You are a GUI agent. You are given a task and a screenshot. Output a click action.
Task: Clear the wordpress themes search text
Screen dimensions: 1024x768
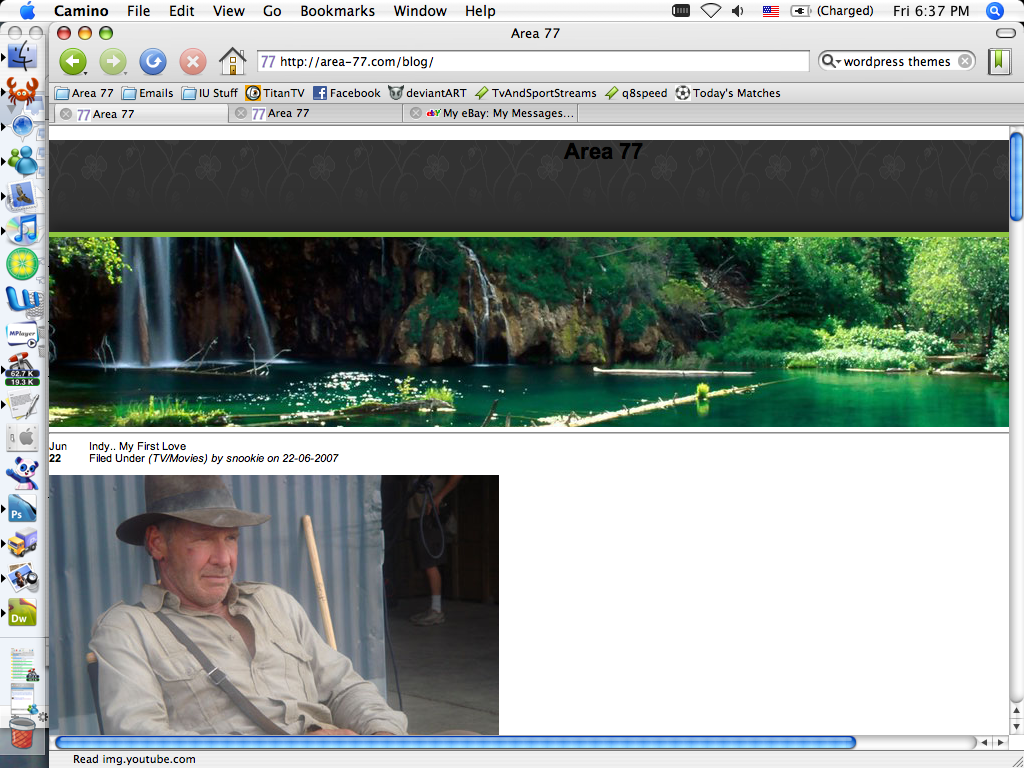tap(964, 61)
